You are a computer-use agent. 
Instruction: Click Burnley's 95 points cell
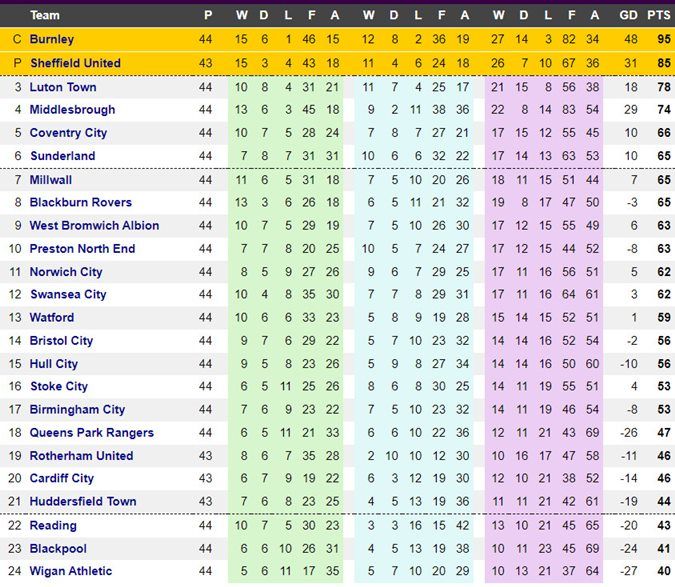coord(664,39)
